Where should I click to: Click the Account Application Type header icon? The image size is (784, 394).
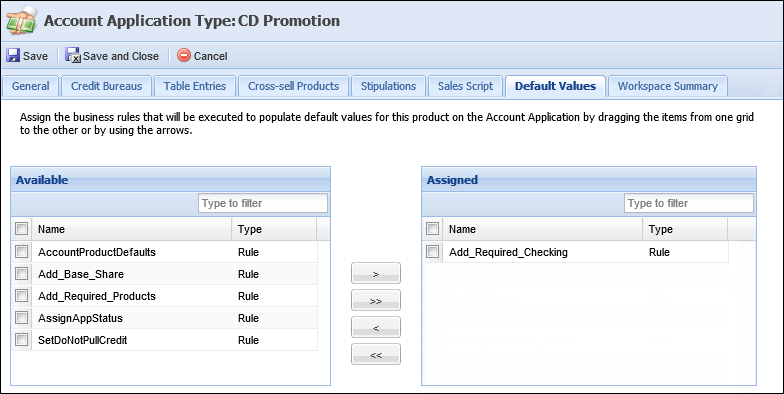click(x=21, y=21)
